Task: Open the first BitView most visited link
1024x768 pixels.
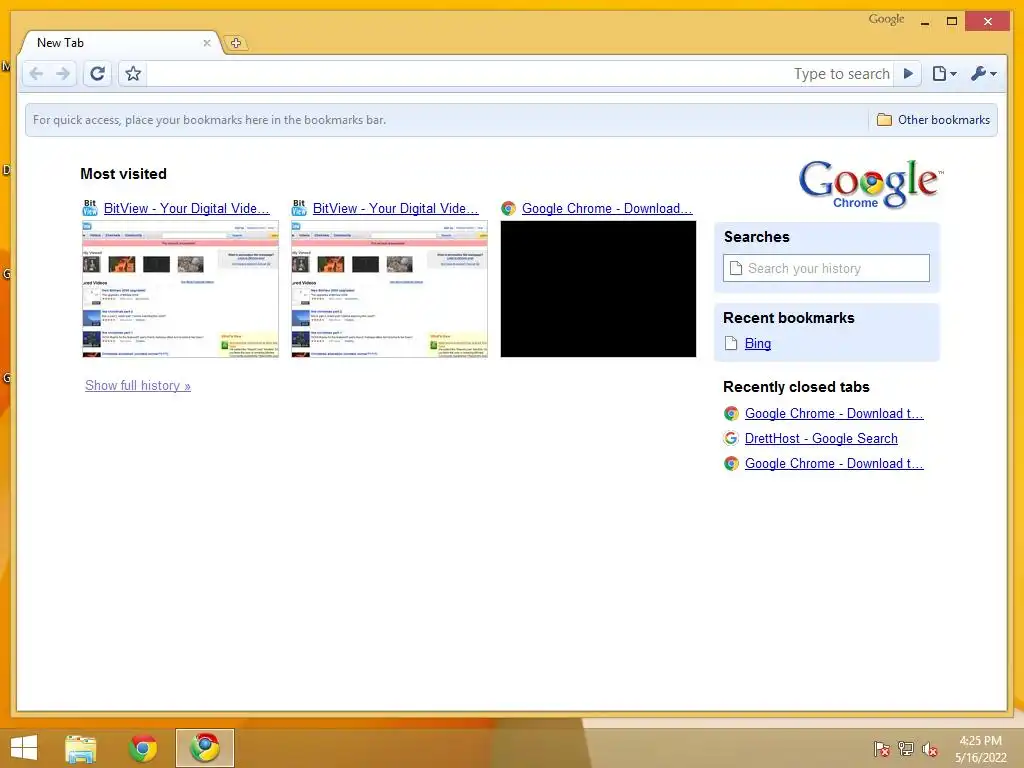Action: (x=187, y=208)
